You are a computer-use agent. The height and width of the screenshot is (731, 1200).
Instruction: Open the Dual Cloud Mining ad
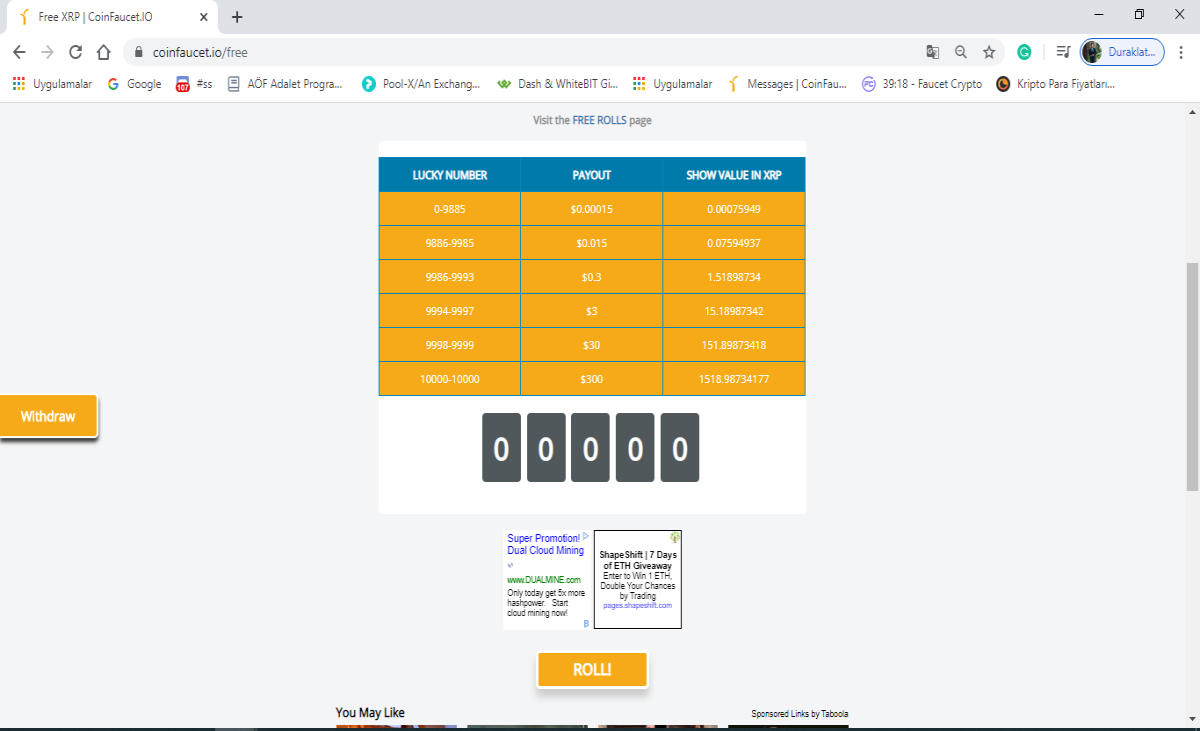coord(545,544)
